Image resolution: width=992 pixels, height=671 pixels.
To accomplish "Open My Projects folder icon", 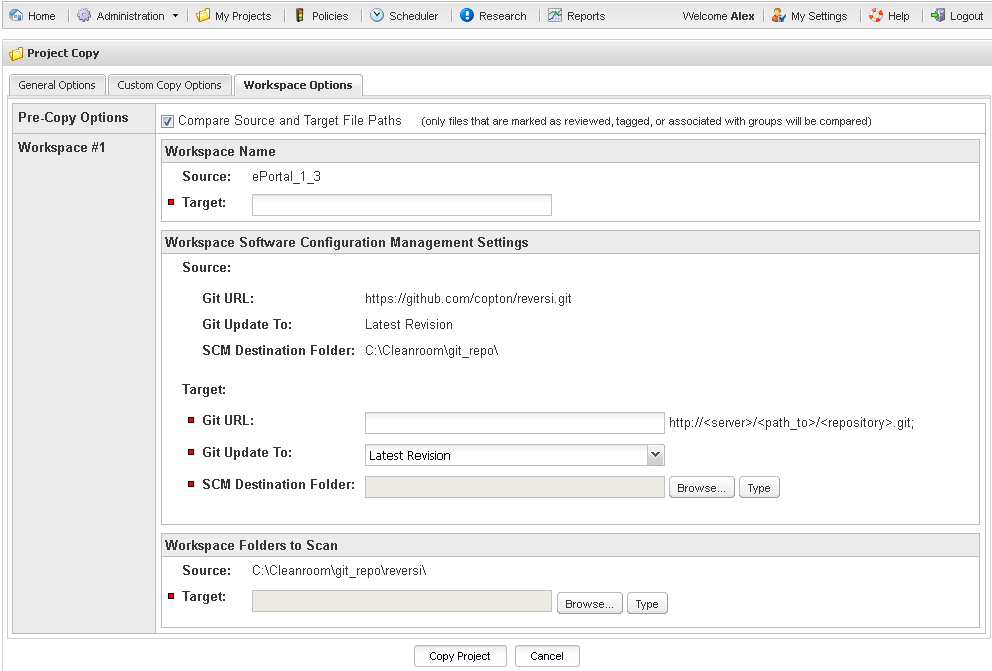I will [203, 16].
